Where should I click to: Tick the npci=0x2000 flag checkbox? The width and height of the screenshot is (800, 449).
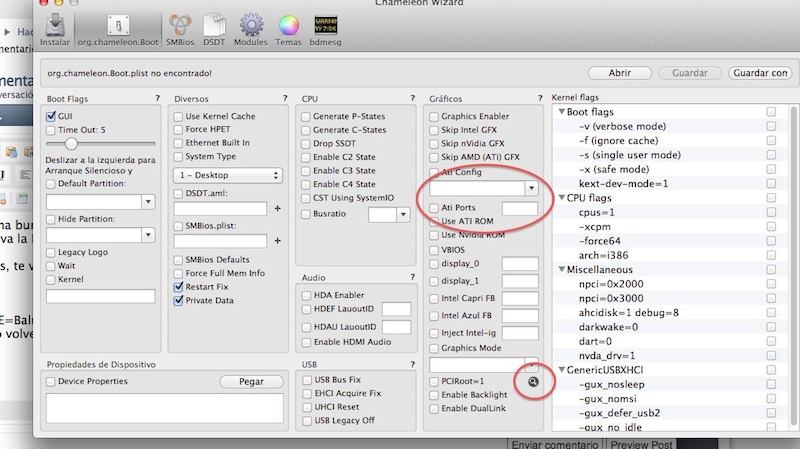771,284
